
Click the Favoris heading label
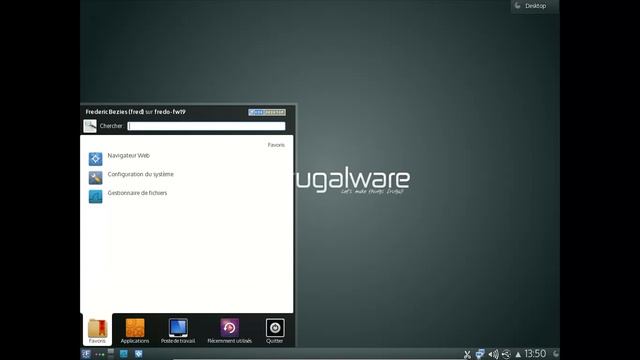[x=276, y=145]
